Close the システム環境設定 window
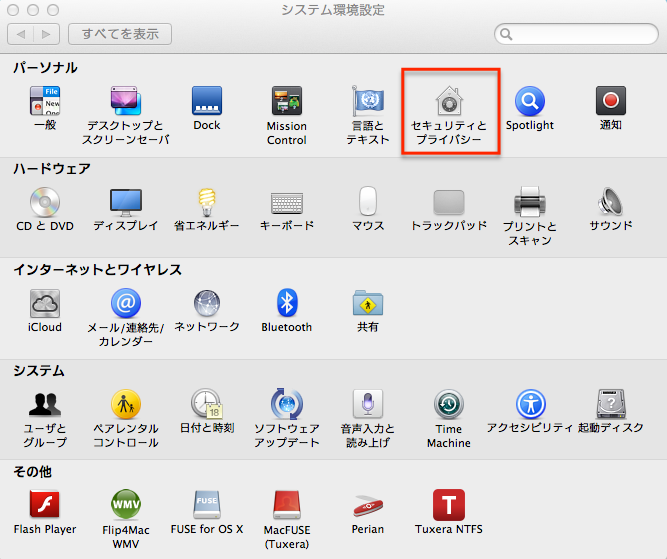 point(13,10)
